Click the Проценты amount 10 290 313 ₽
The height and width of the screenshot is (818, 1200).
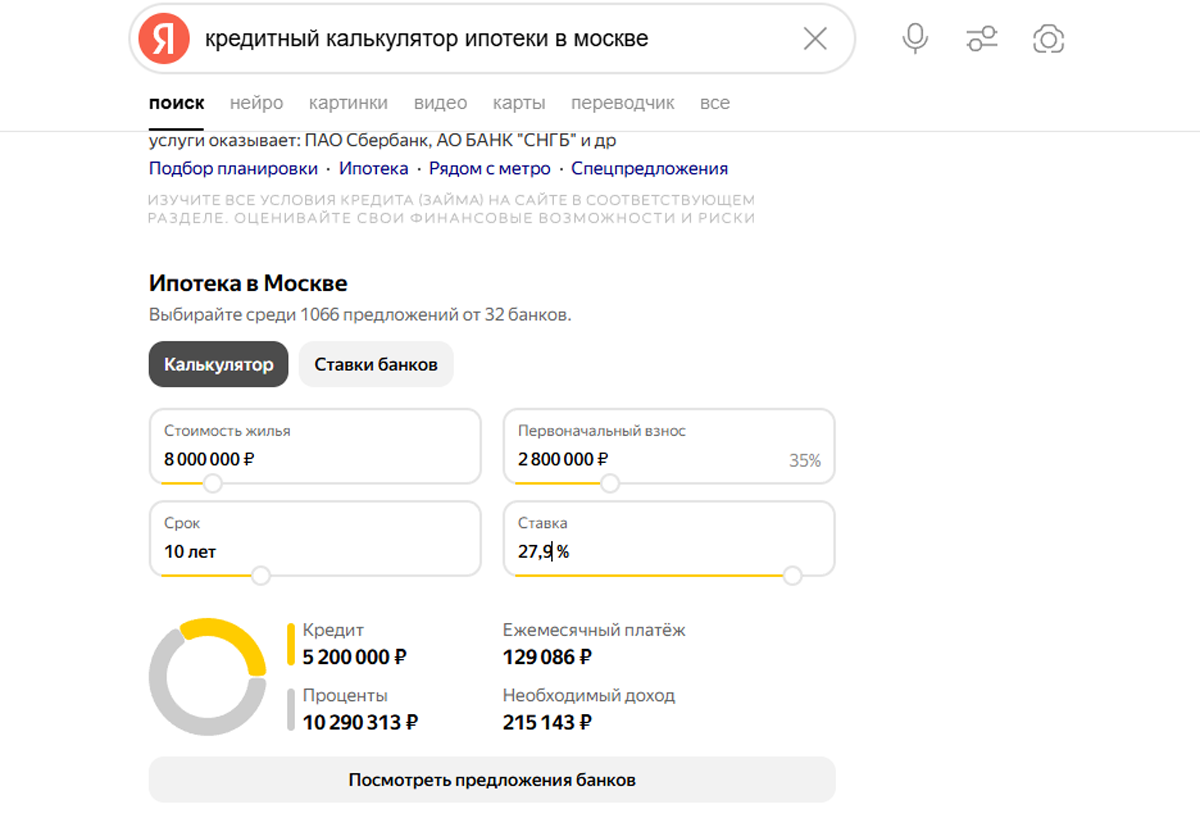coord(360,722)
